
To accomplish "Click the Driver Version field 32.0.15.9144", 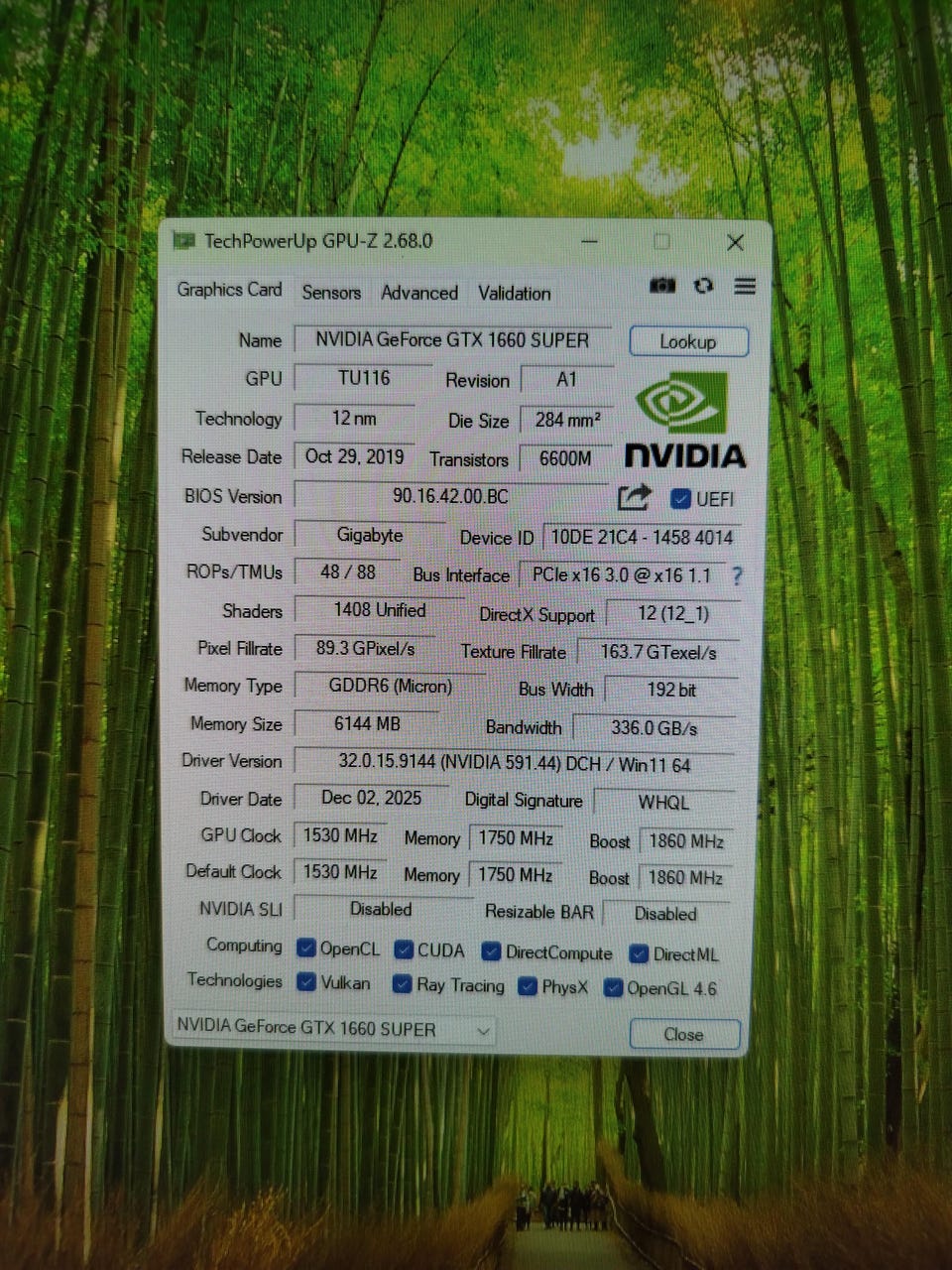I will tap(515, 764).
